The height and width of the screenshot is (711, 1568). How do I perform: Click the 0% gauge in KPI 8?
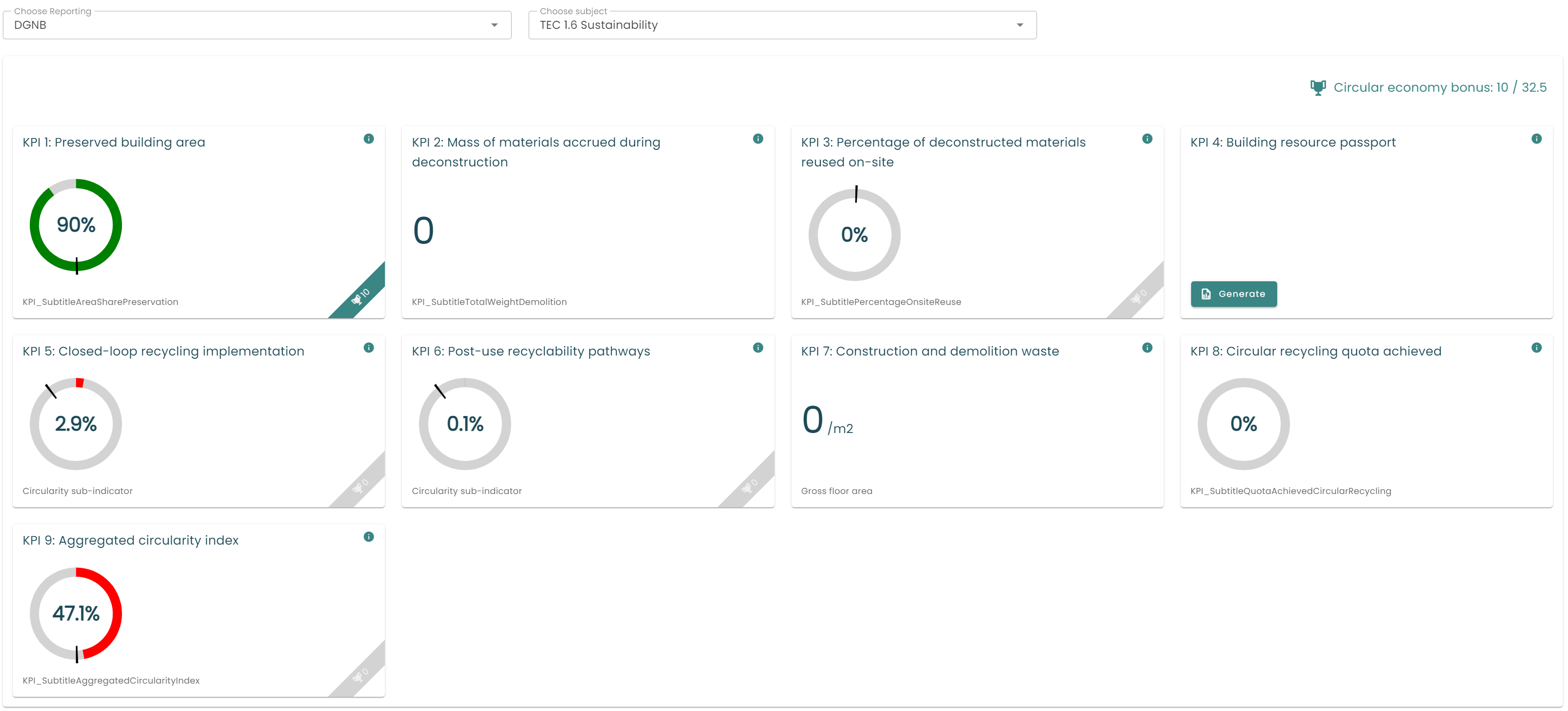(1244, 424)
